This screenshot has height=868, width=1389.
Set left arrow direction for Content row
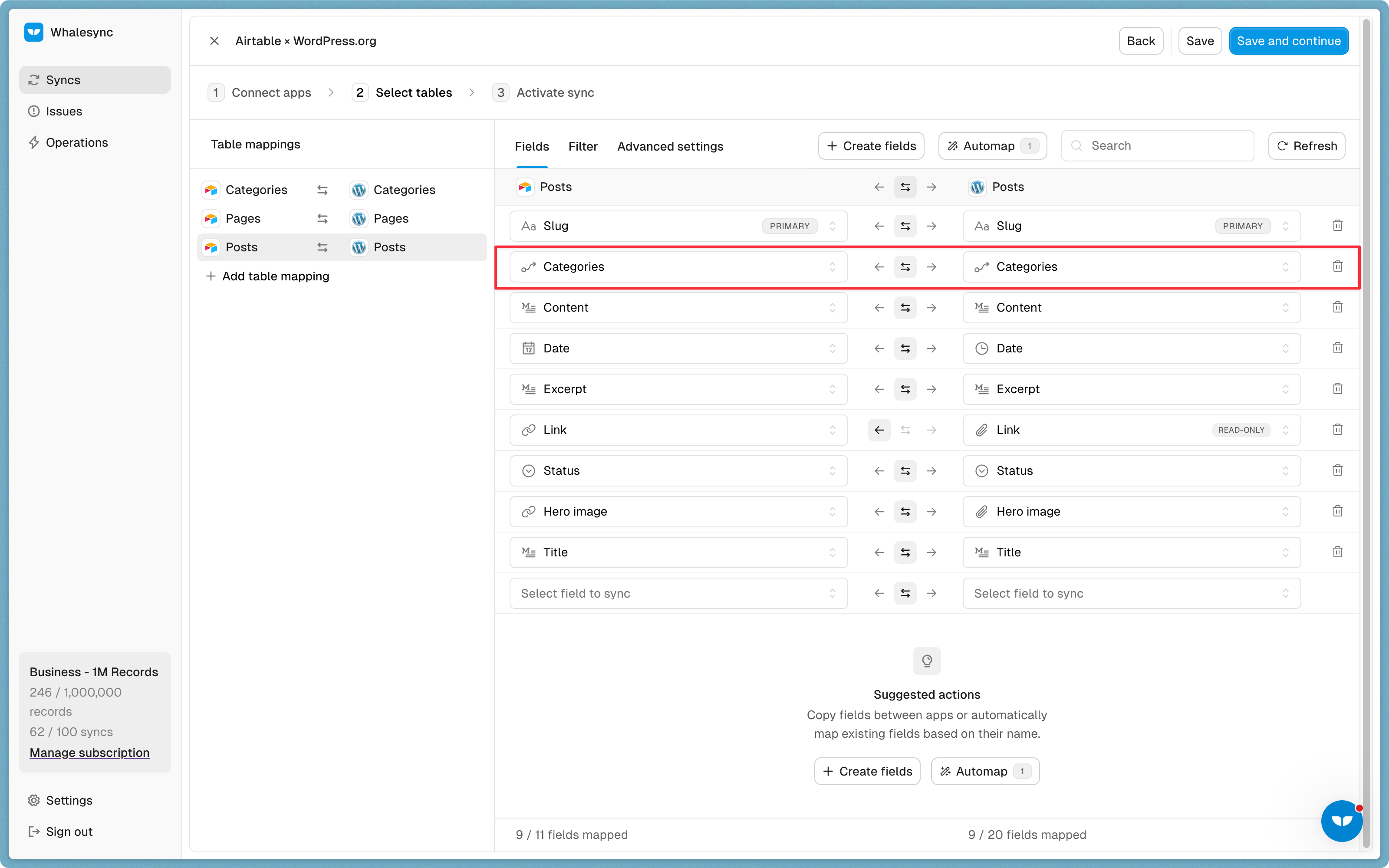coord(879,308)
